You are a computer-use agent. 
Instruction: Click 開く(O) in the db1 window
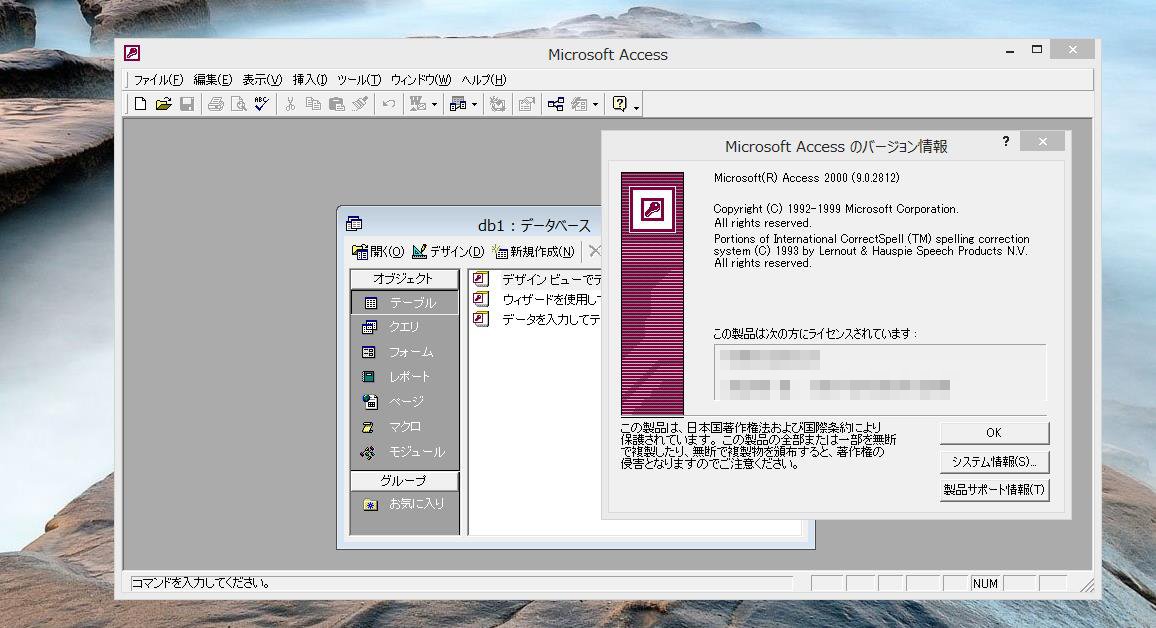pos(378,252)
